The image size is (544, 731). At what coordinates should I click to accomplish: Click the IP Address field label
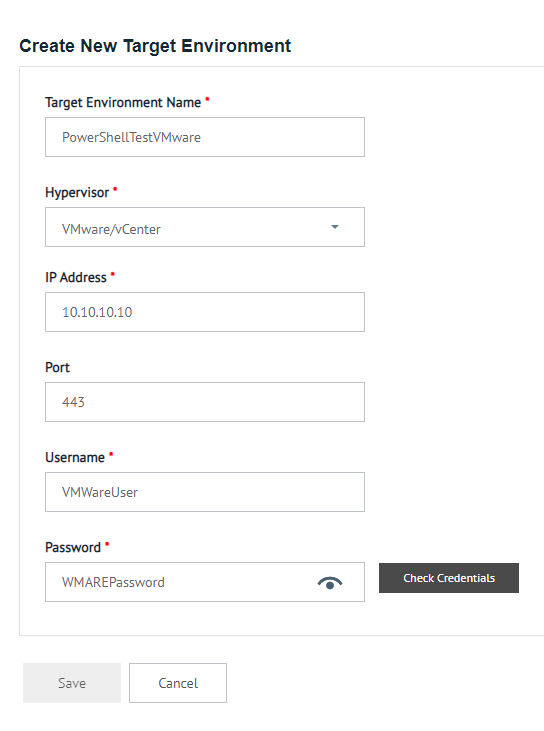pos(76,277)
